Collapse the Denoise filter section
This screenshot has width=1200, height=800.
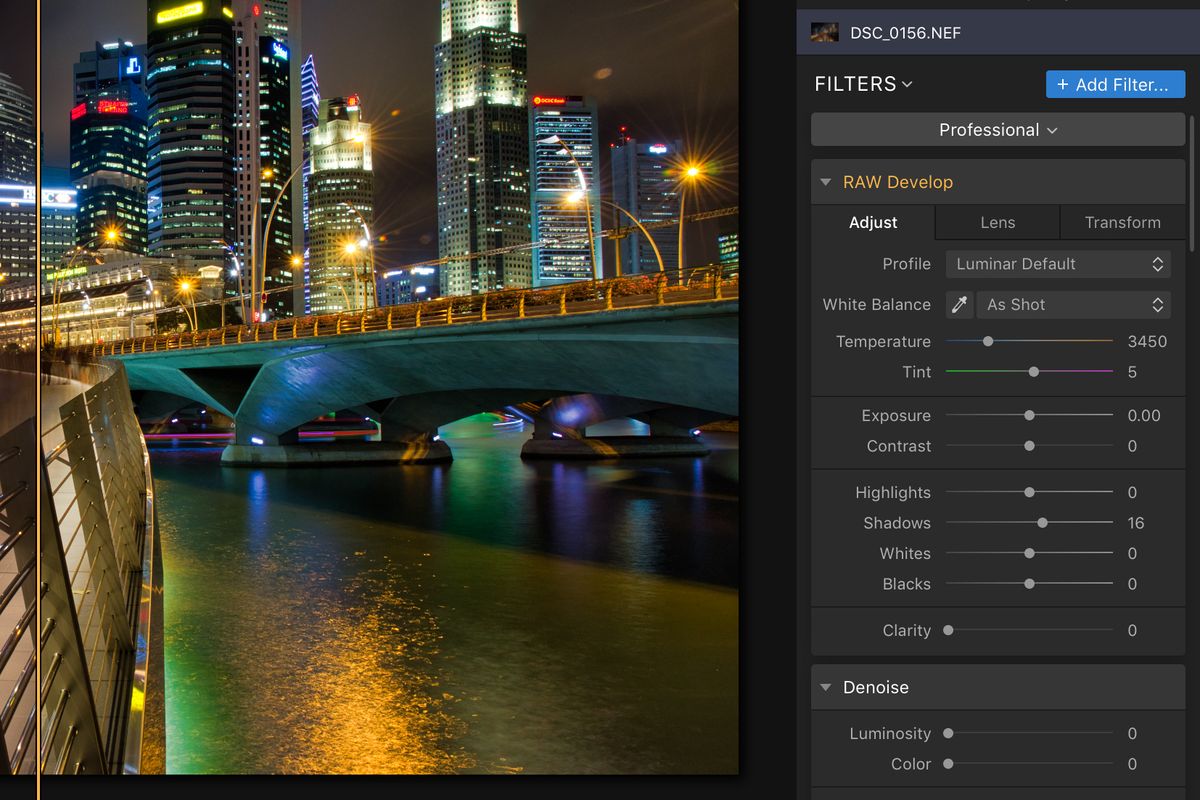pyautogui.click(x=825, y=687)
